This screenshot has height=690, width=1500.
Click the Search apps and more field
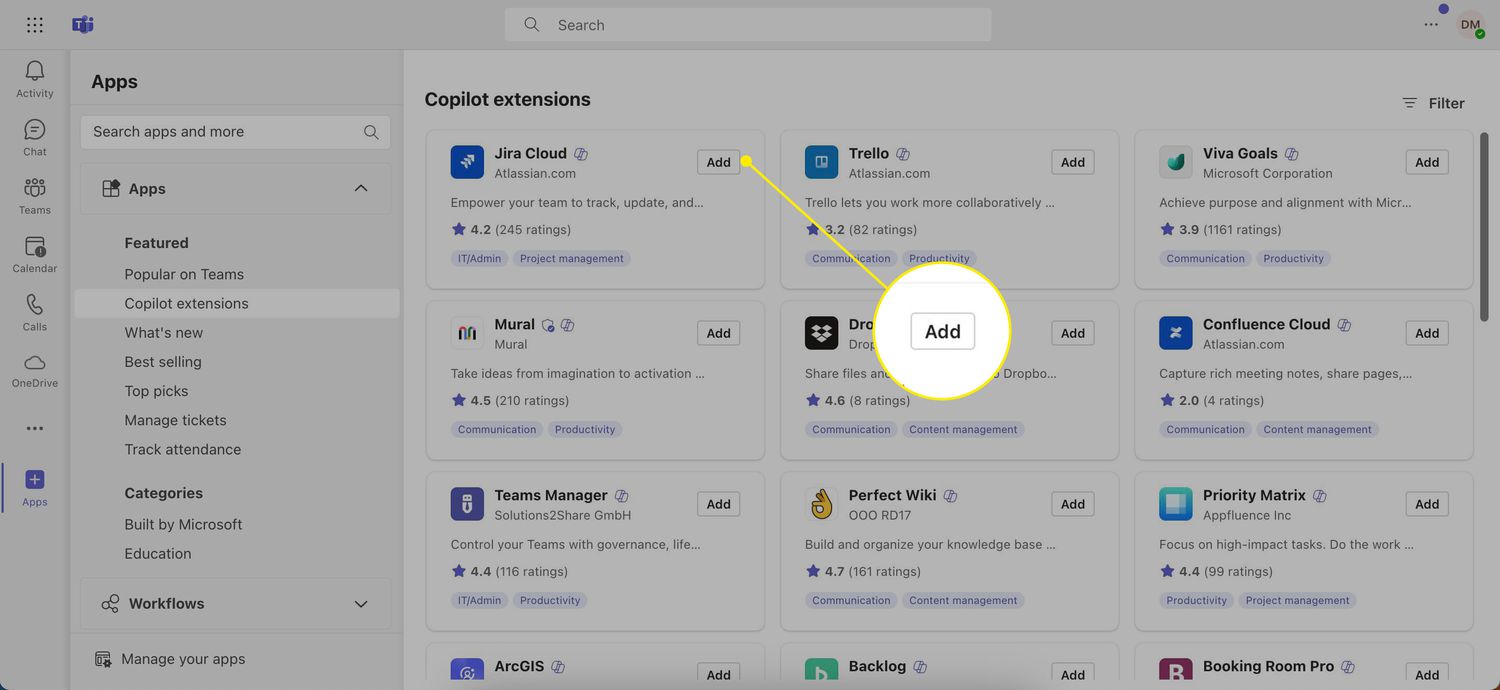click(225, 132)
